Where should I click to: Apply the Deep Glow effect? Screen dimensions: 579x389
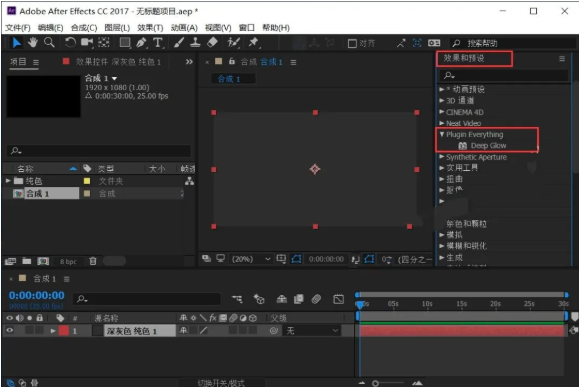(x=488, y=146)
